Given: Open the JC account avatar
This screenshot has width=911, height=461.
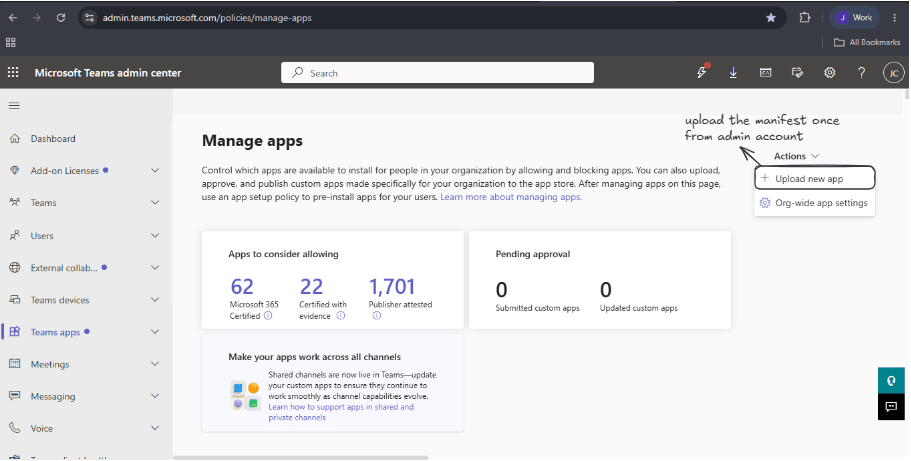Looking at the screenshot, I should tap(894, 73).
